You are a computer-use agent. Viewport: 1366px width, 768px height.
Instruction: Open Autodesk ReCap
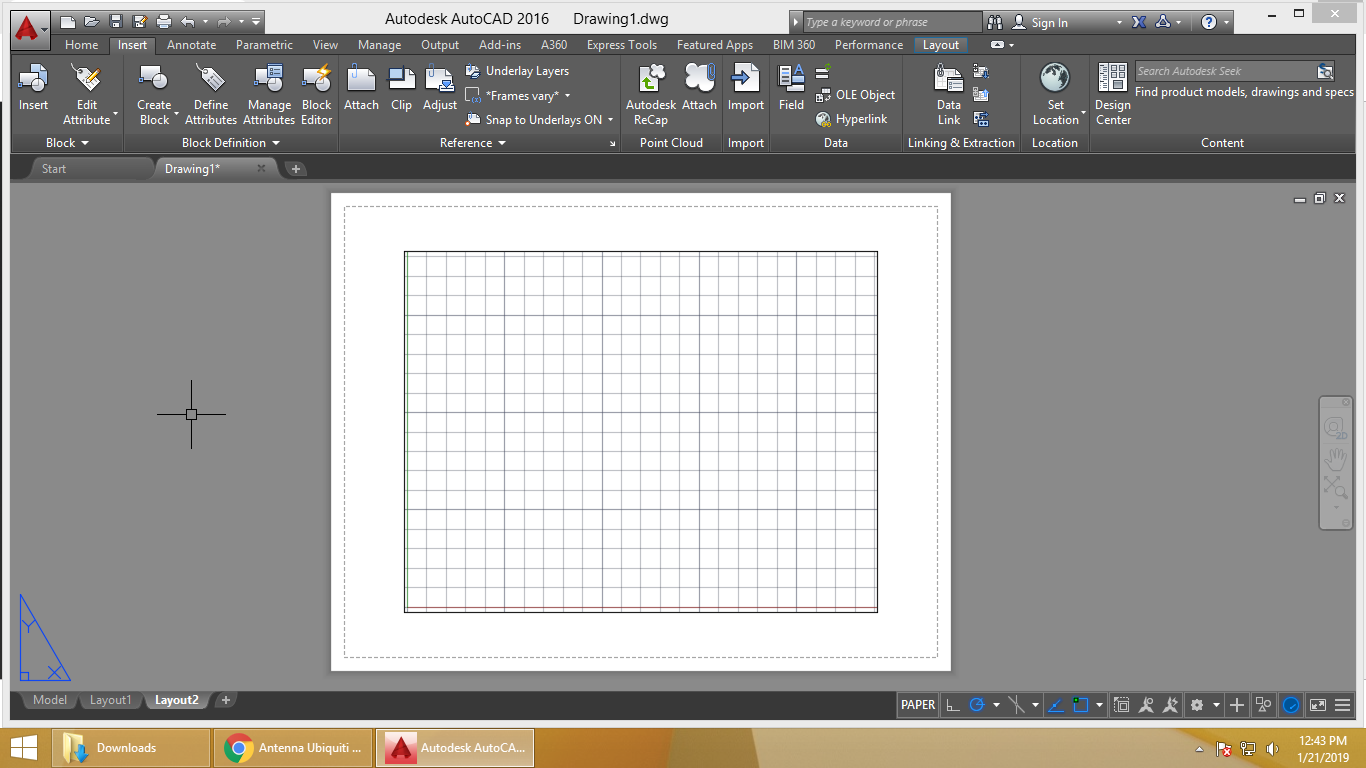pyautogui.click(x=650, y=95)
